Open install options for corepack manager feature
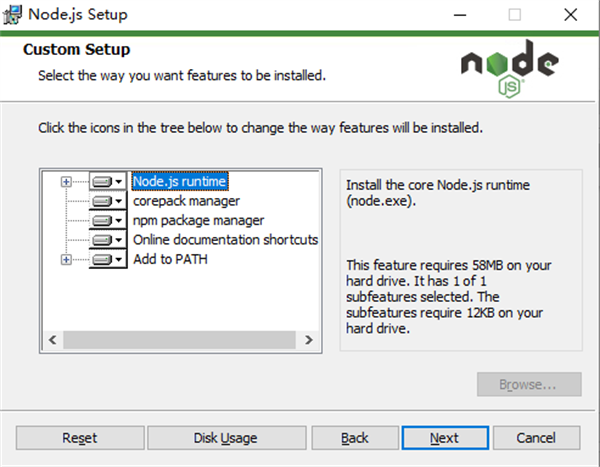Image resolution: width=600 pixels, height=467 pixels. tap(108, 201)
